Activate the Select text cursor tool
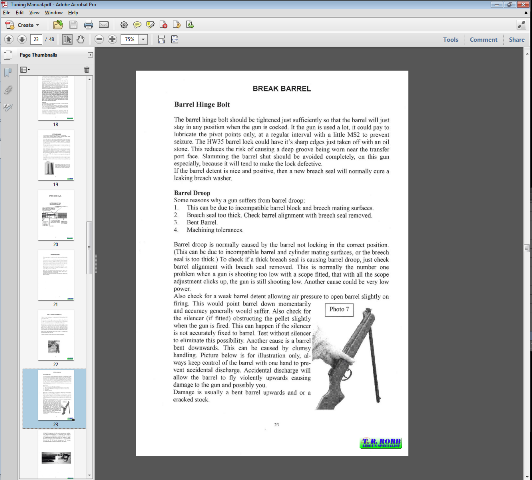 click(x=67, y=39)
